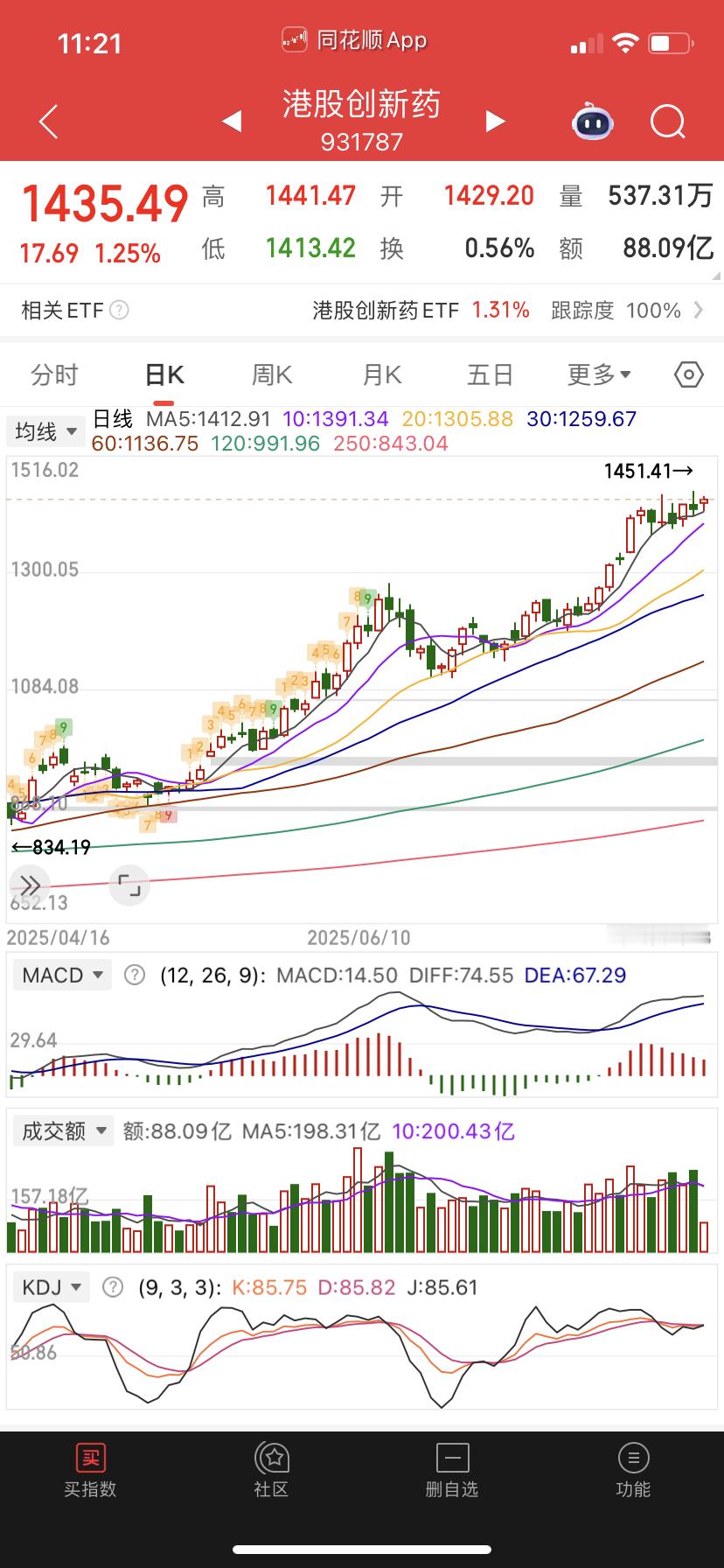Tap the 10:1391.34 moving average label
The width and height of the screenshot is (724, 1568).
336,419
